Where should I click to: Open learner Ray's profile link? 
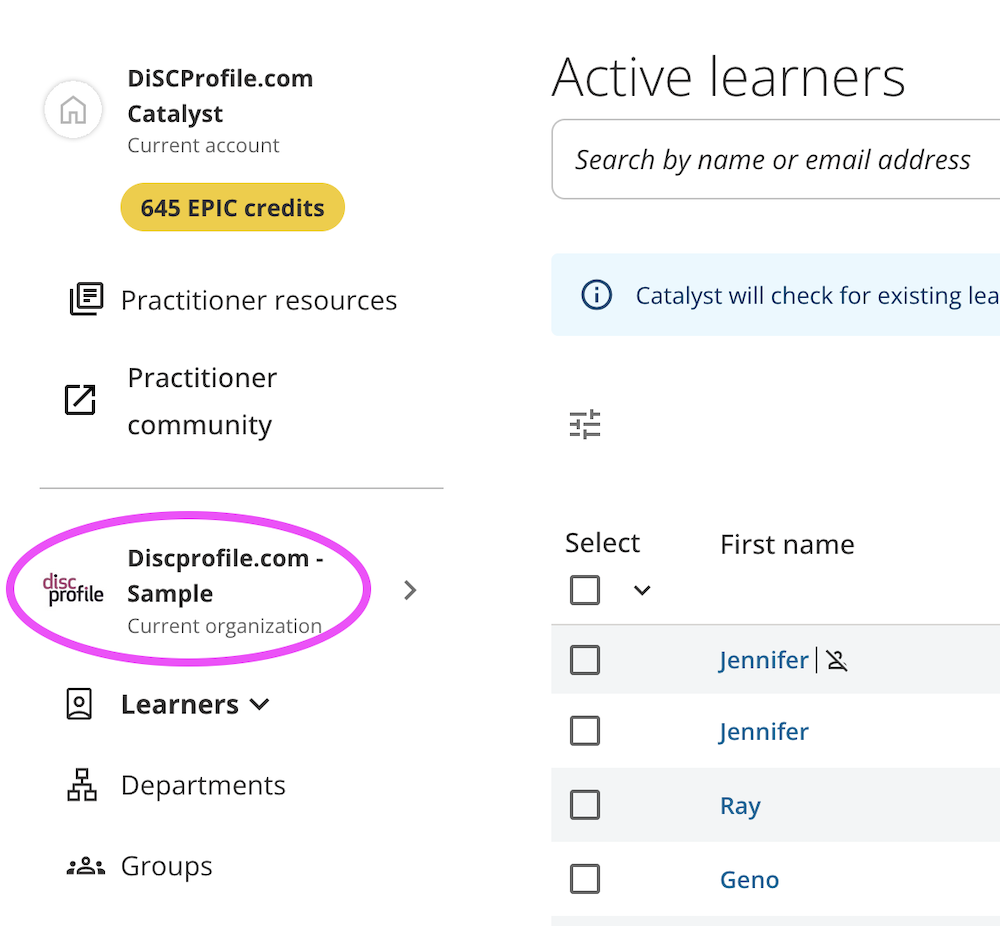pos(740,806)
